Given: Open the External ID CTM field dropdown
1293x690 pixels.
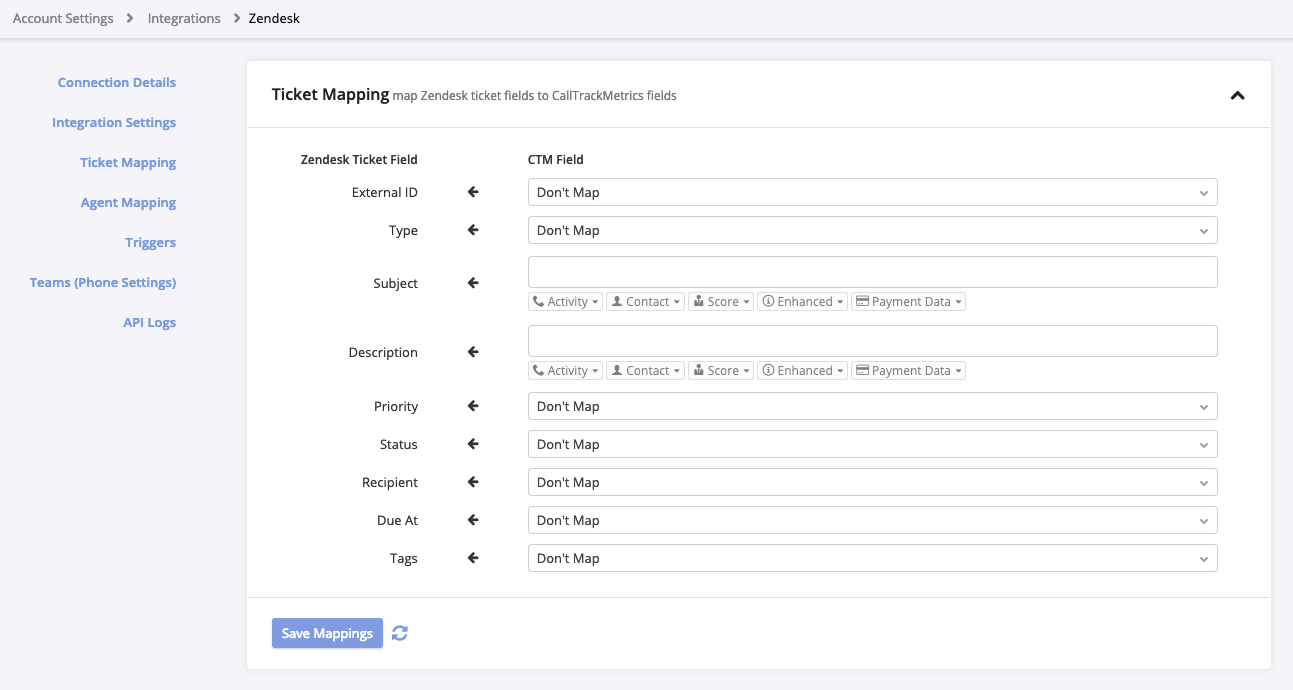Looking at the screenshot, I should point(872,192).
